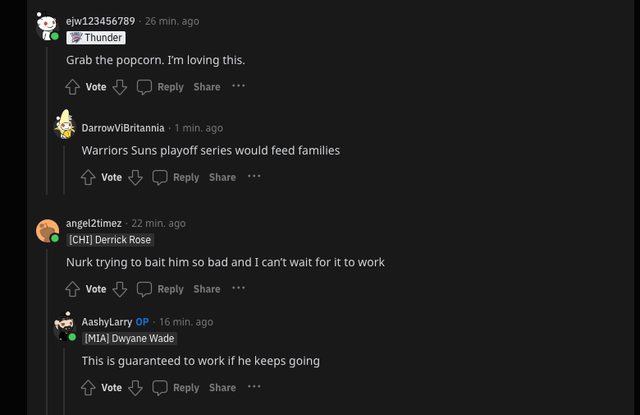Click DarrowViBritannia's banana avatar
This screenshot has height=415, width=640.
coord(64,125)
